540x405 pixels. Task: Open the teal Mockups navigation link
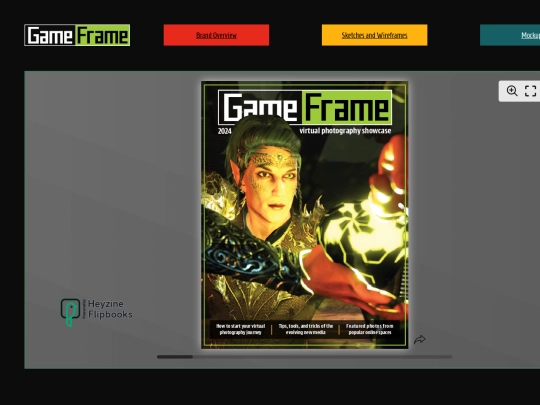(x=510, y=35)
